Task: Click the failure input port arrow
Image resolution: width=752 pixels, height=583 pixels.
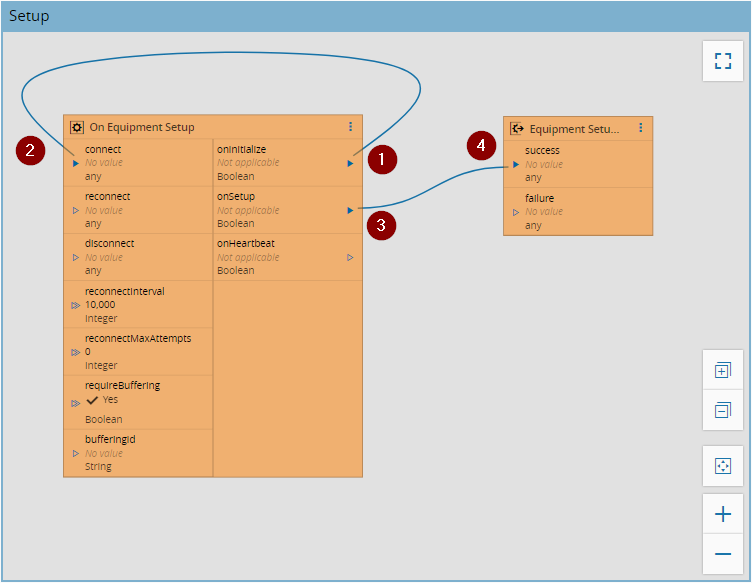Action: click(x=516, y=212)
